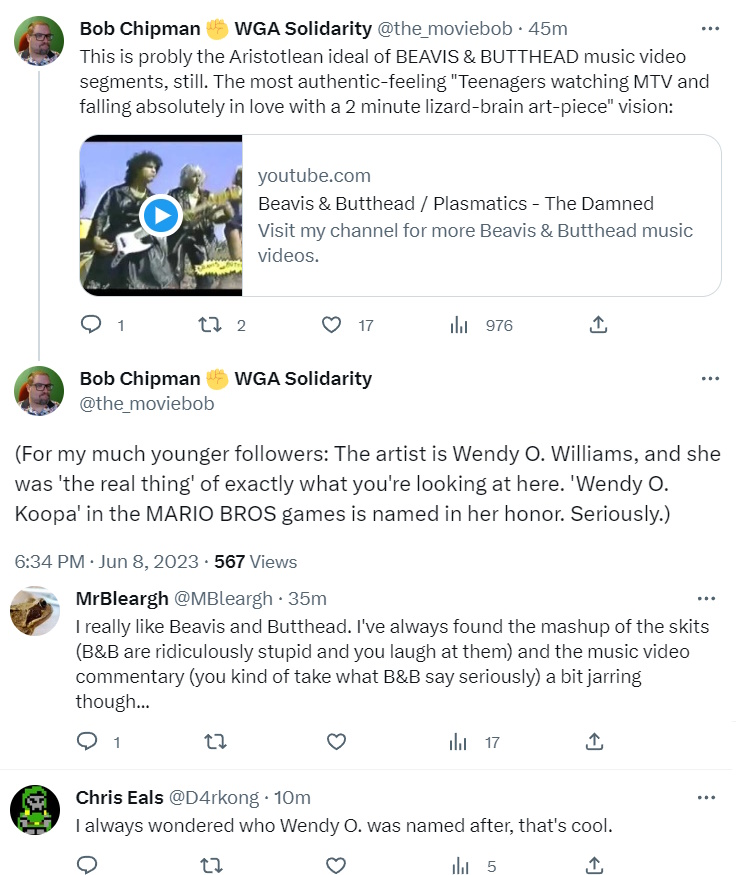Reply to Chris Eals' comment
This screenshot has width=736, height=875.
point(88,865)
